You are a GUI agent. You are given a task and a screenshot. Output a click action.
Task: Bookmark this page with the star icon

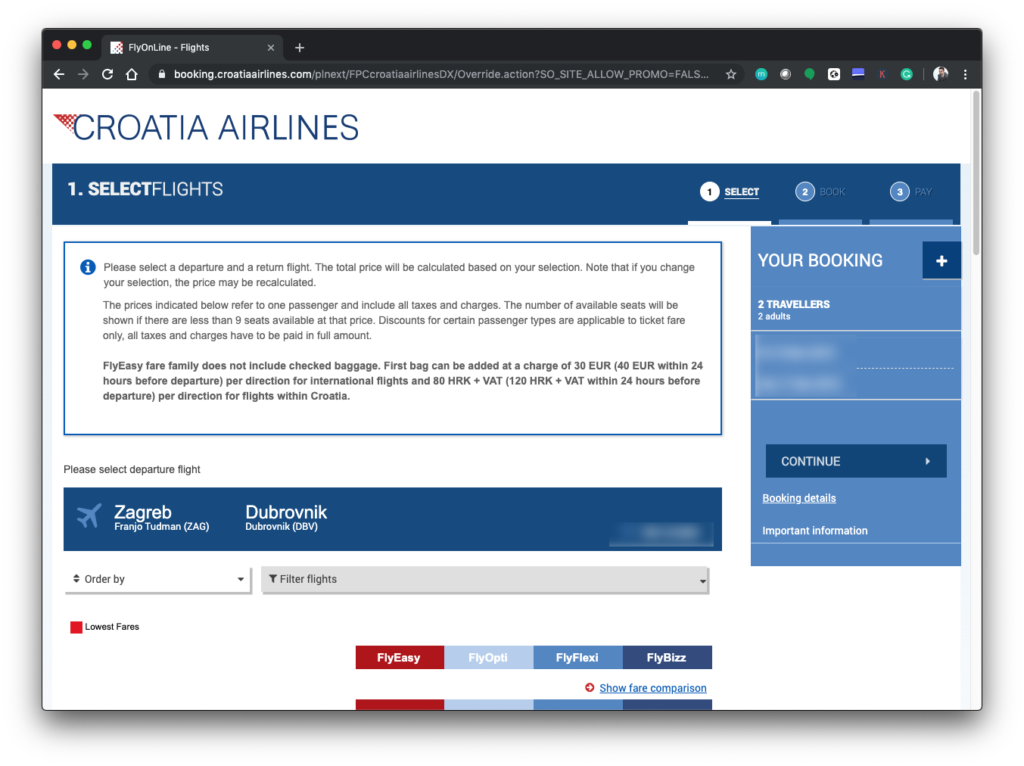tap(731, 74)
